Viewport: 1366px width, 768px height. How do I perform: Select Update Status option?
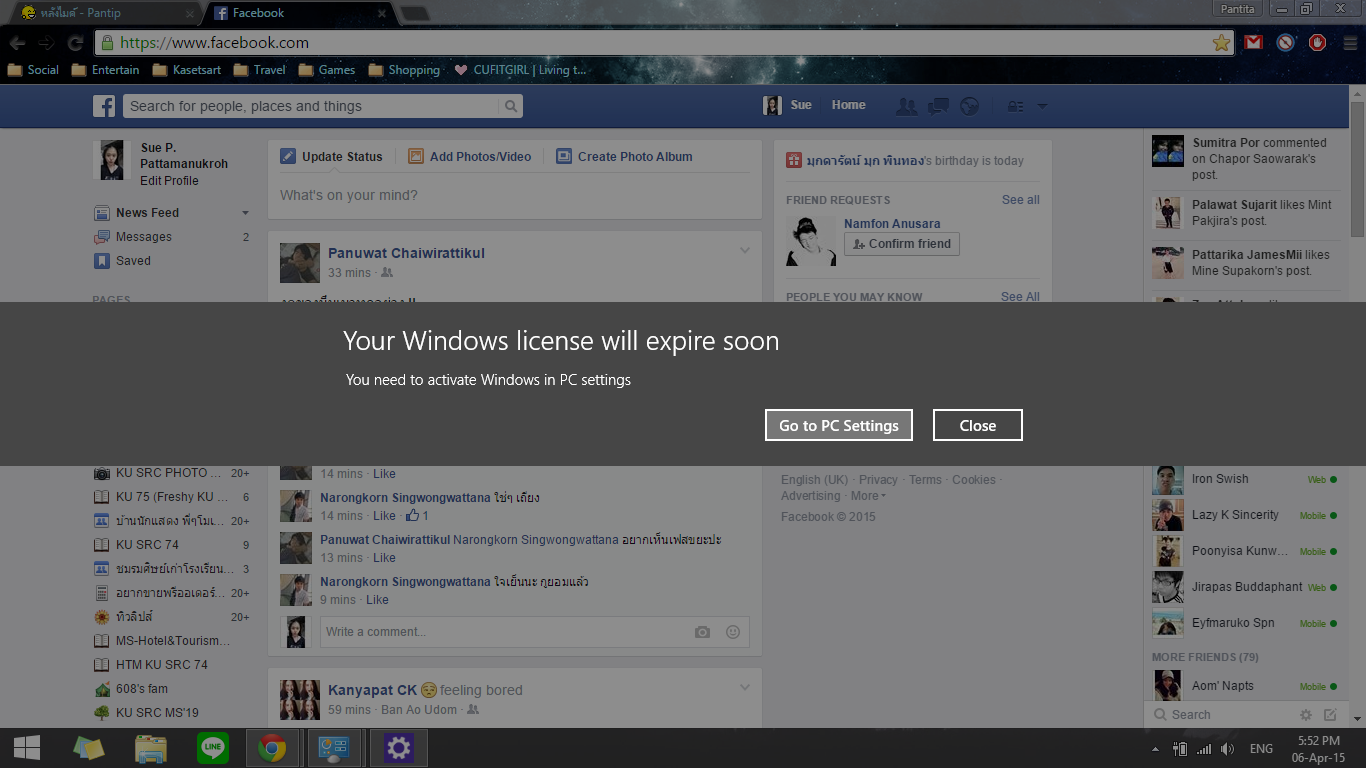(x=332, y=157)
